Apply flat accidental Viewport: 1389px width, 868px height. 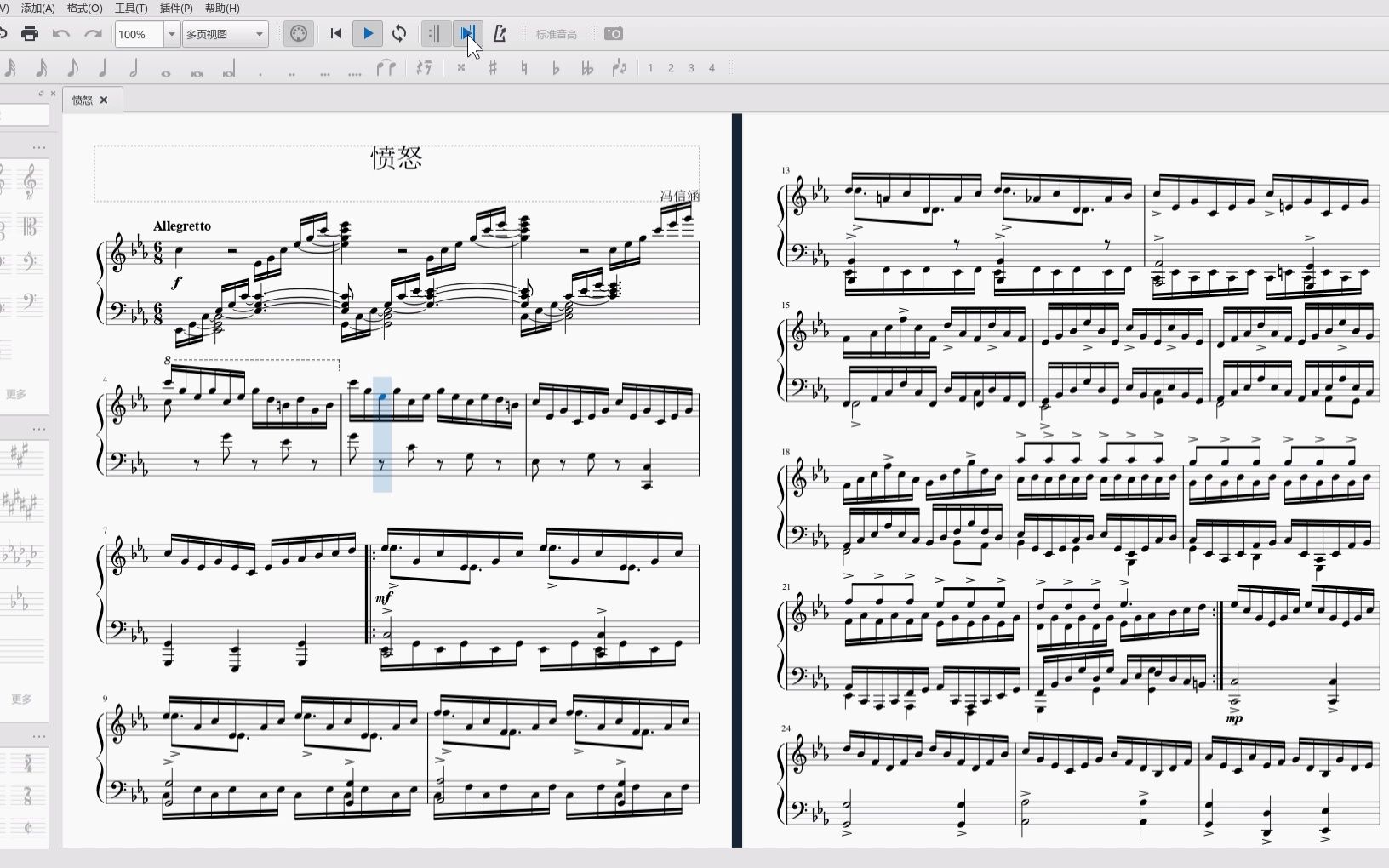(555, 68)
